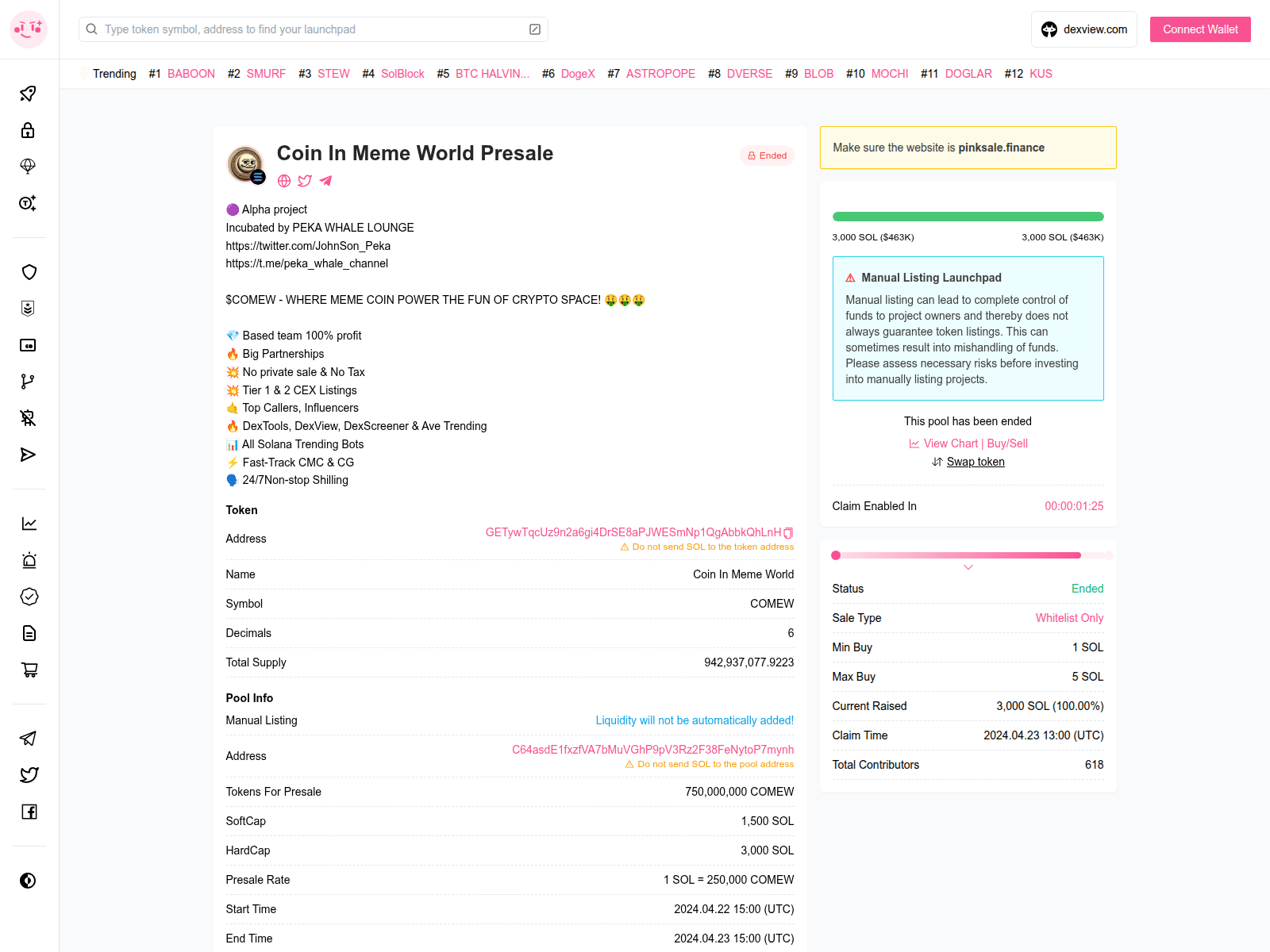This screenshot has height=952, width=1270.
Task: Select trending token MOCHI
Action: coord(890,74)
